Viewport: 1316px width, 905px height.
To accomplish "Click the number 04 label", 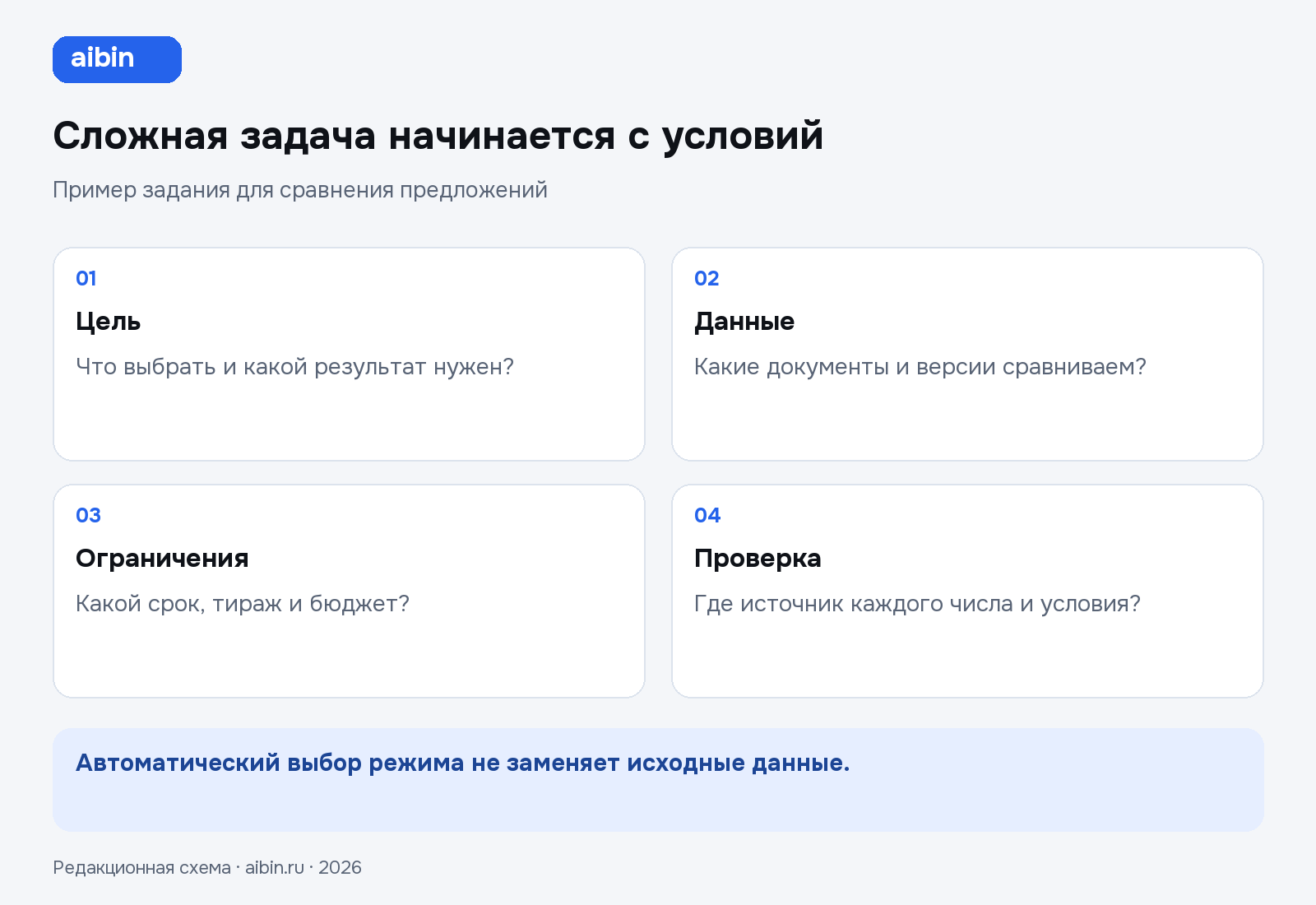I will point(707,515).
